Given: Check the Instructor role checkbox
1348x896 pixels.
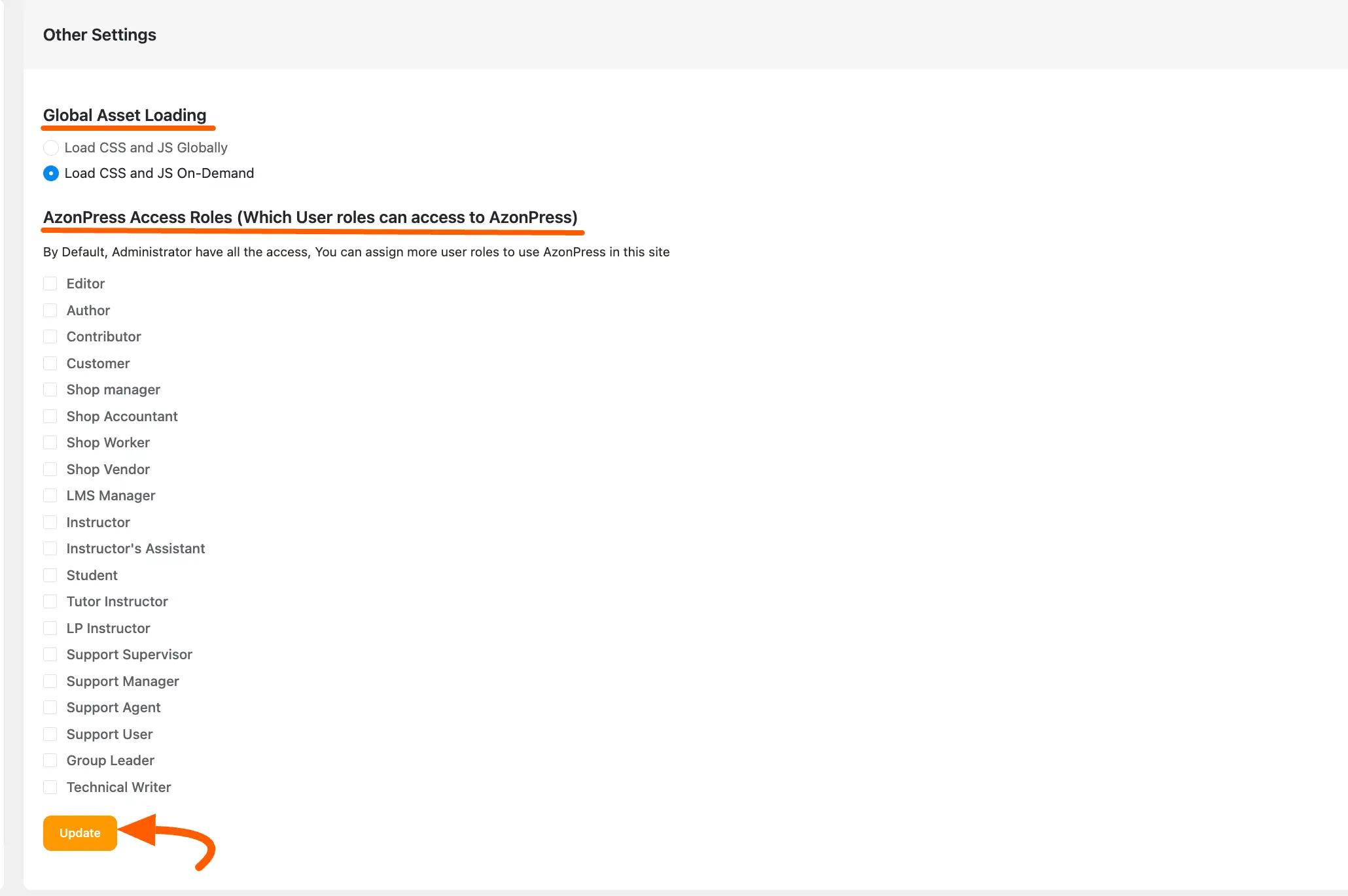Looking at the screenshot, I should 50,522.
